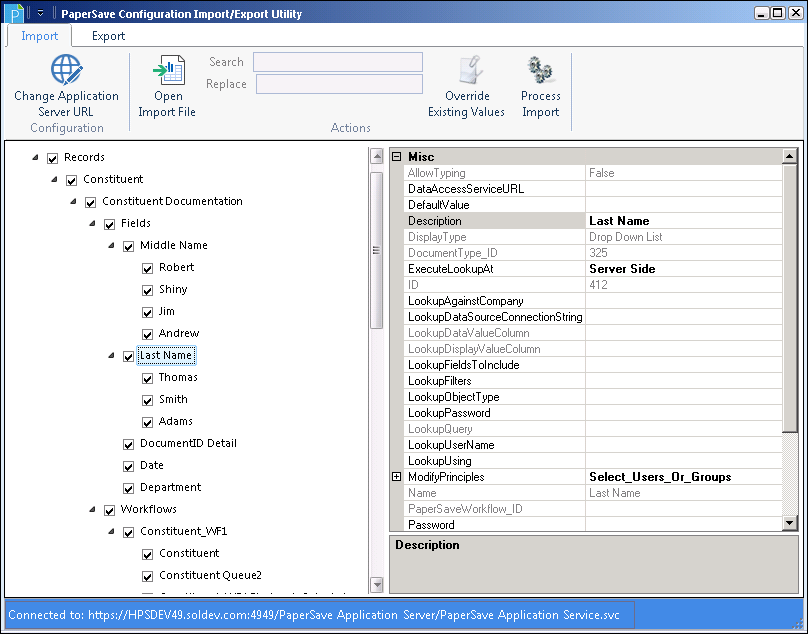
Task: Click into the Search field
Action: click(x=338, y=62)
